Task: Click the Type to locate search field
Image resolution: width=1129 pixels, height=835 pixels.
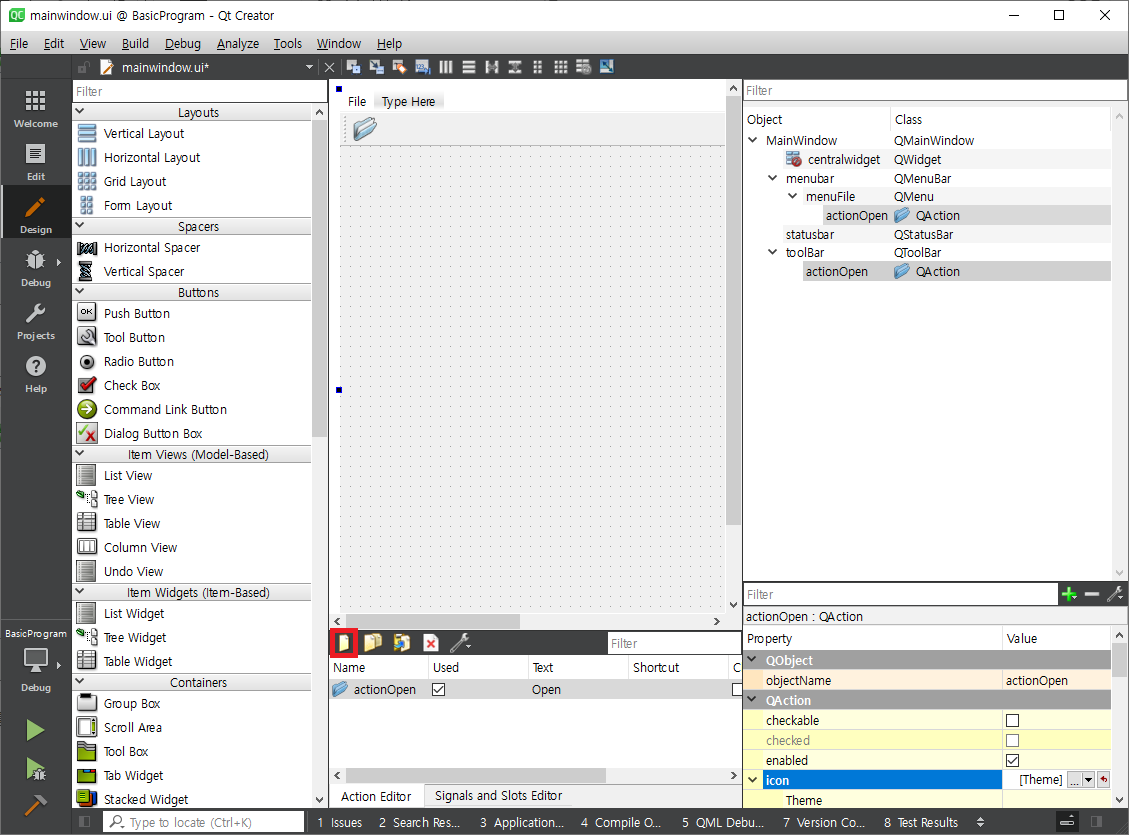Action: click(204, 822)
